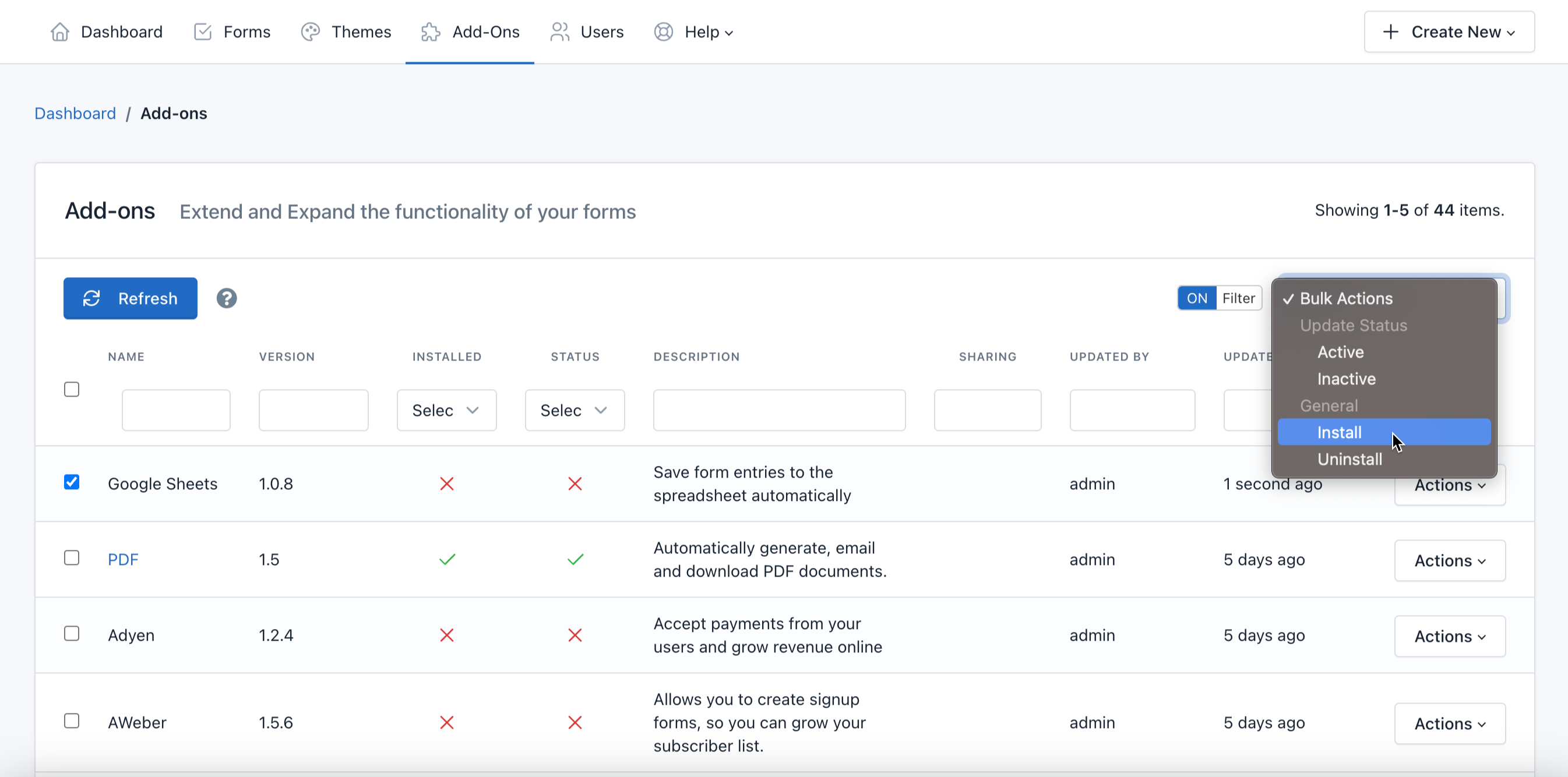Screen dimensions: 1568x777
Task: Toggle the ON Filter switch
Action: 1218,298
